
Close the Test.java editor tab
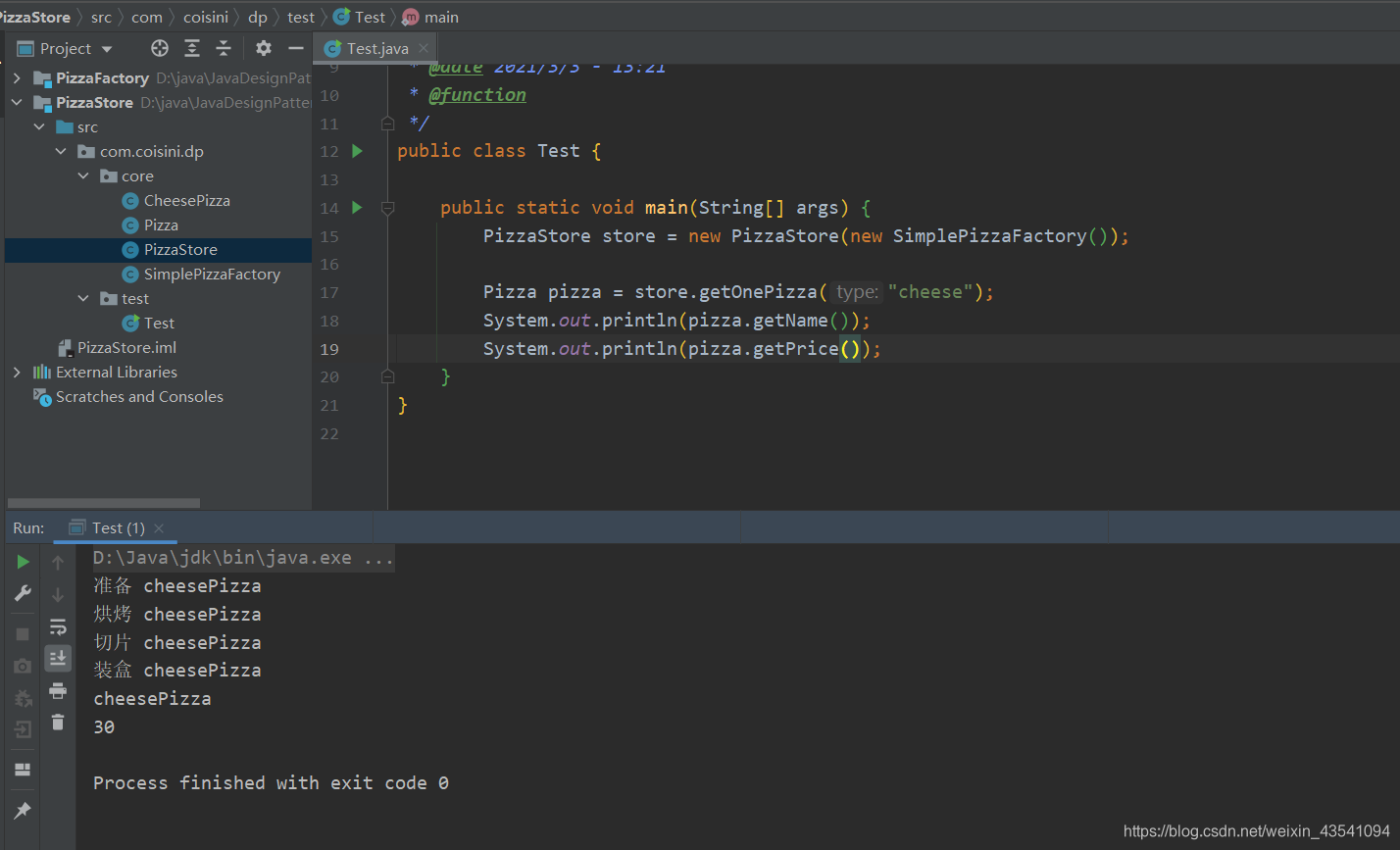click(x=424, y=48)
